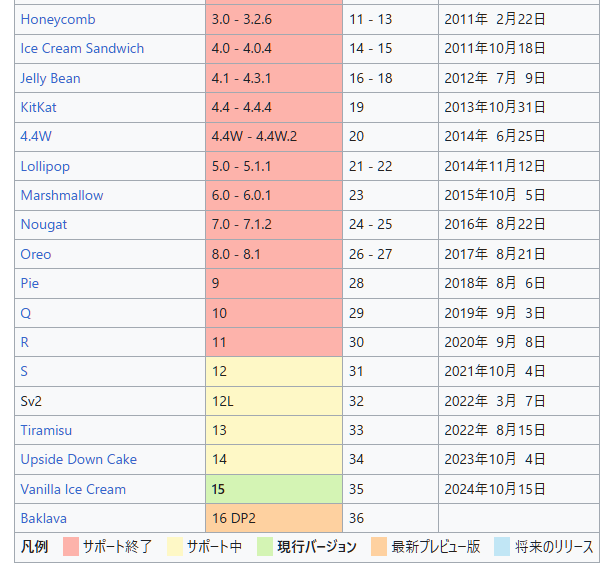The height and width of the screenshot is (577, 616).
Task: Click API level cell 19
Action: click(x=390, y=107)
